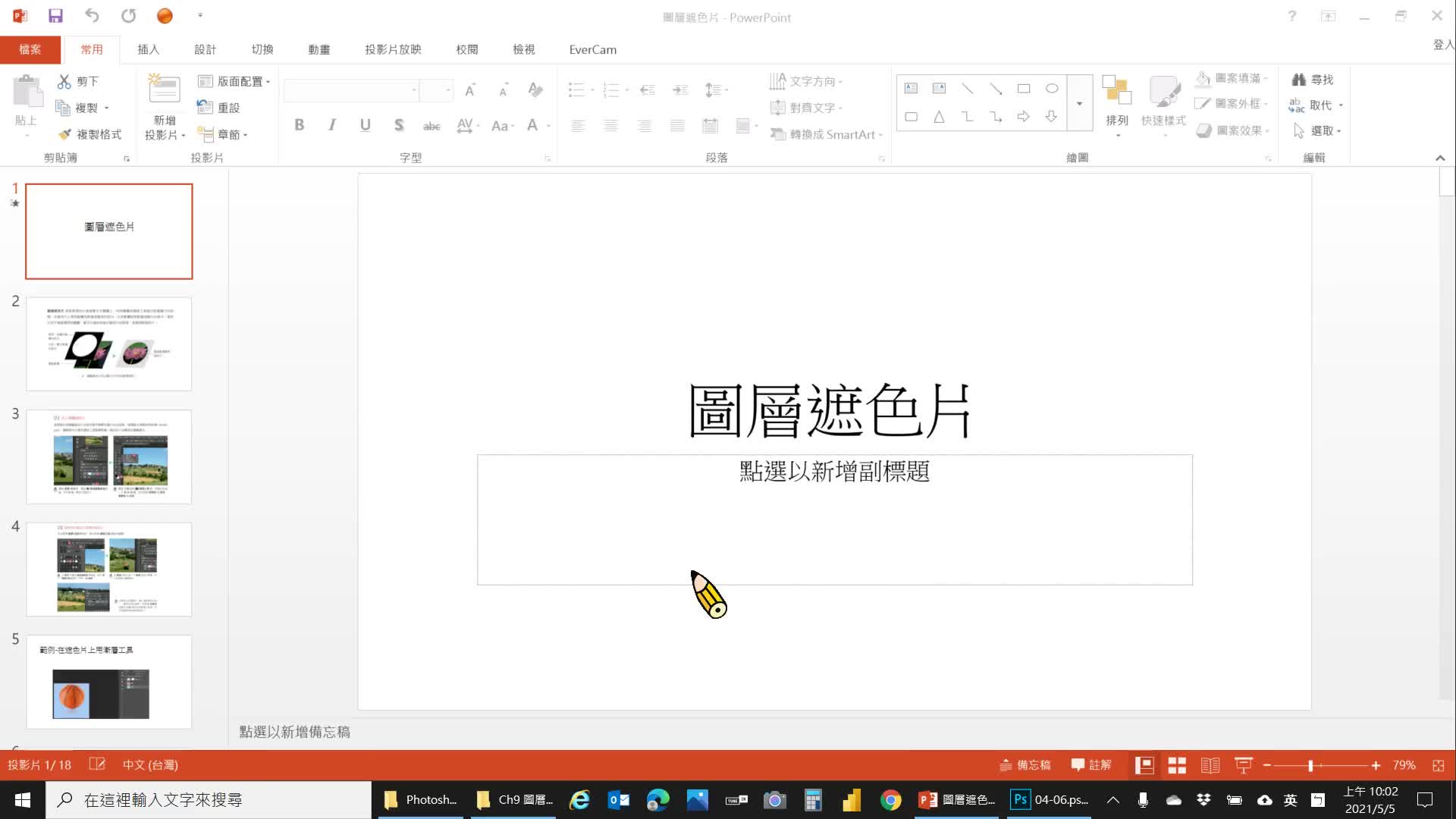Click the clear formatting eraser icon
The image size is (1456, 819).
(x=535, y=90)
